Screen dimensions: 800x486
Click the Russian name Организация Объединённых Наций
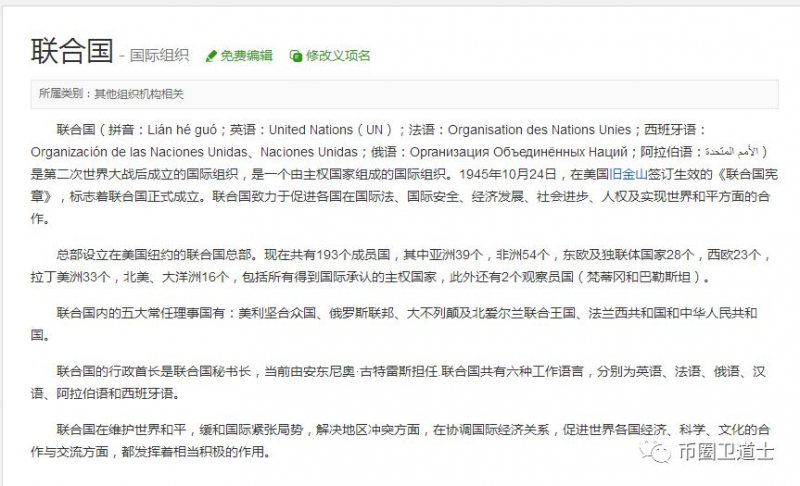point(518,152)
